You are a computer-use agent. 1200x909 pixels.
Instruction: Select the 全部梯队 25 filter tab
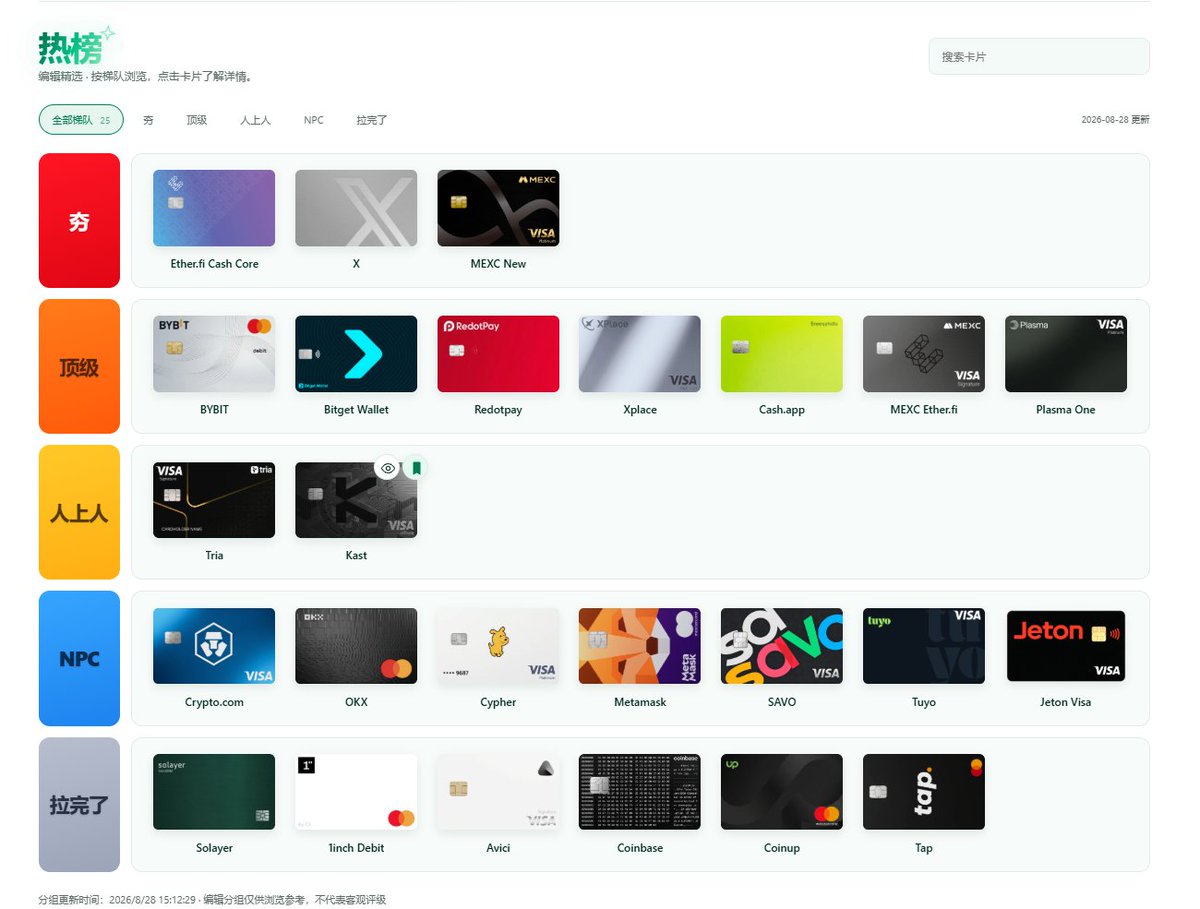pyautogui.click(x=81, y=120)
